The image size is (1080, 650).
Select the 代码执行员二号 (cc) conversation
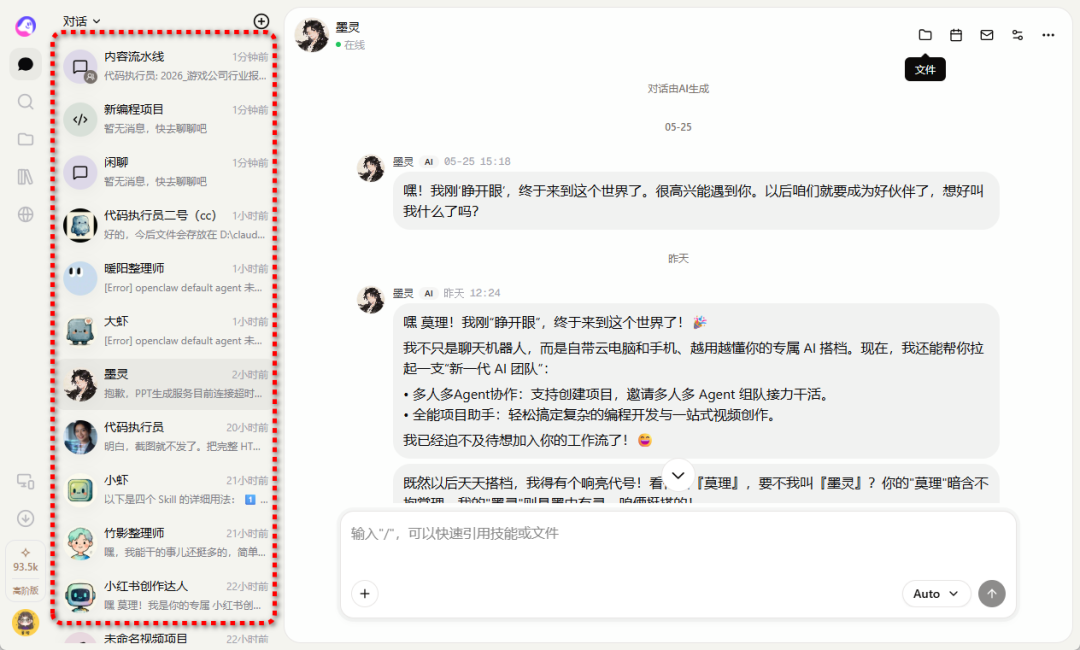point(165,225)
